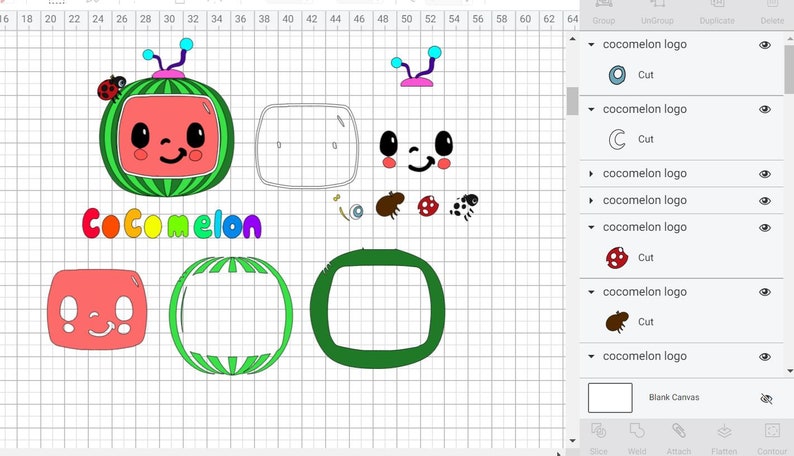Click the canvas vertical scrollbar down arrow
Viewport: 794px width, 456px height.
tap(572, 440)
